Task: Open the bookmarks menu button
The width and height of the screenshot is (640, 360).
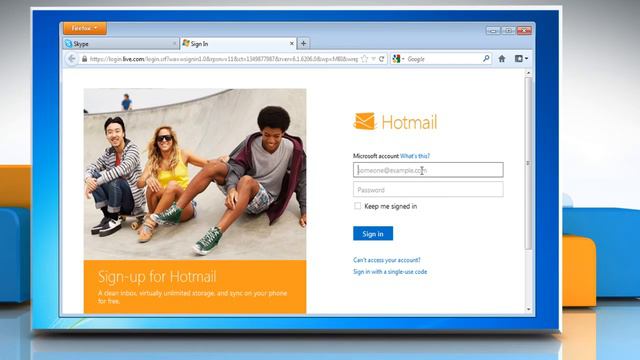Action: click(x=521, y=59)
